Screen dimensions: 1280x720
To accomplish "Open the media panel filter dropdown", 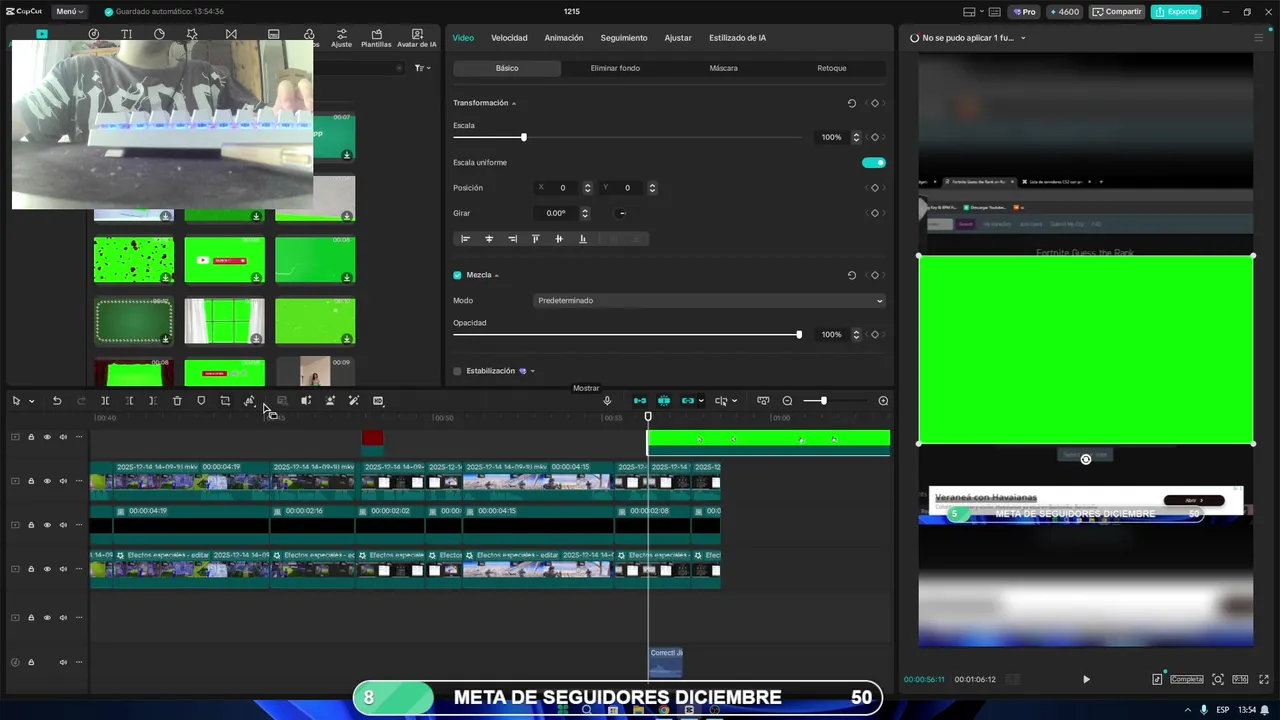I will click(x=422, y=68).
